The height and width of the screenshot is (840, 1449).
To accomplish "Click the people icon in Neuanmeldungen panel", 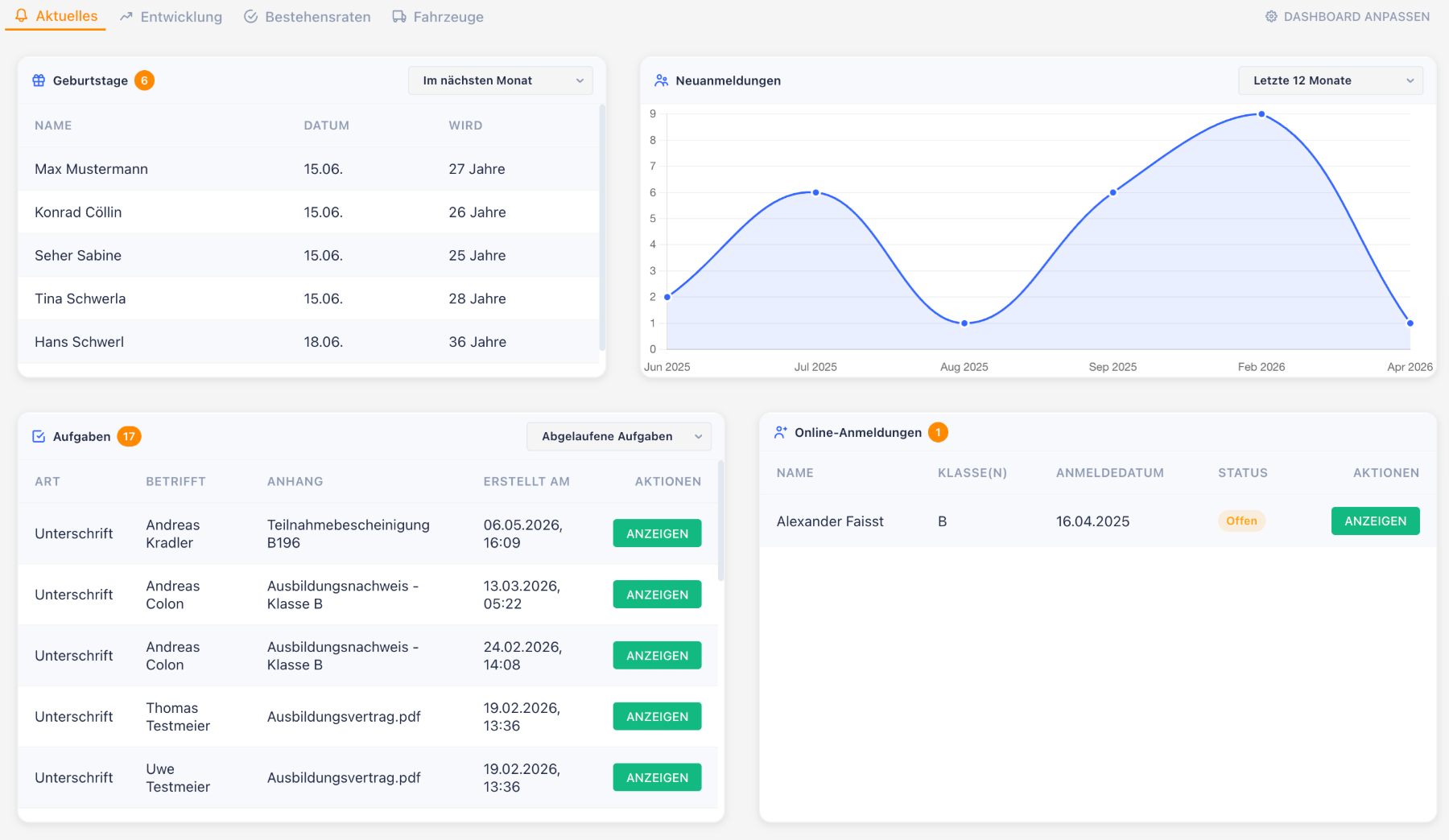I will click(662, 80).
